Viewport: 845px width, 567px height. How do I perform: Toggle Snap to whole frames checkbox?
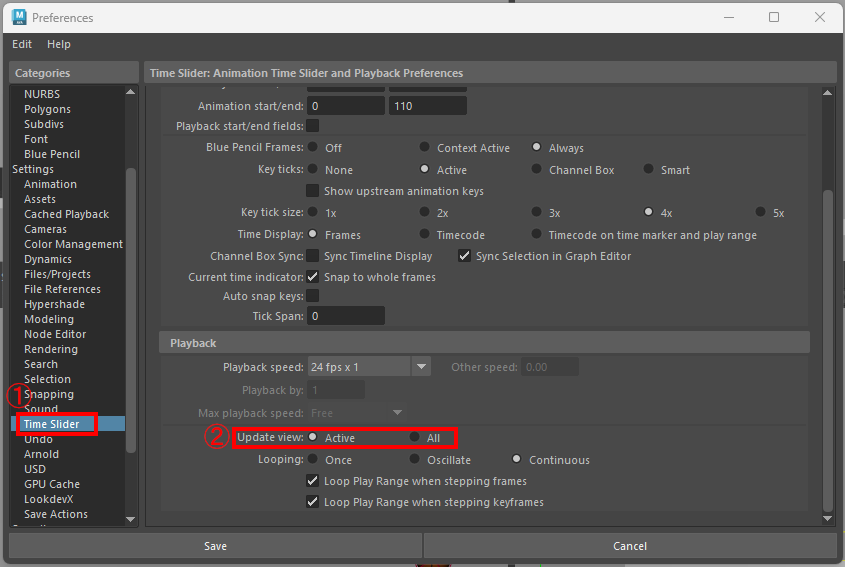(x=313, y=277)
